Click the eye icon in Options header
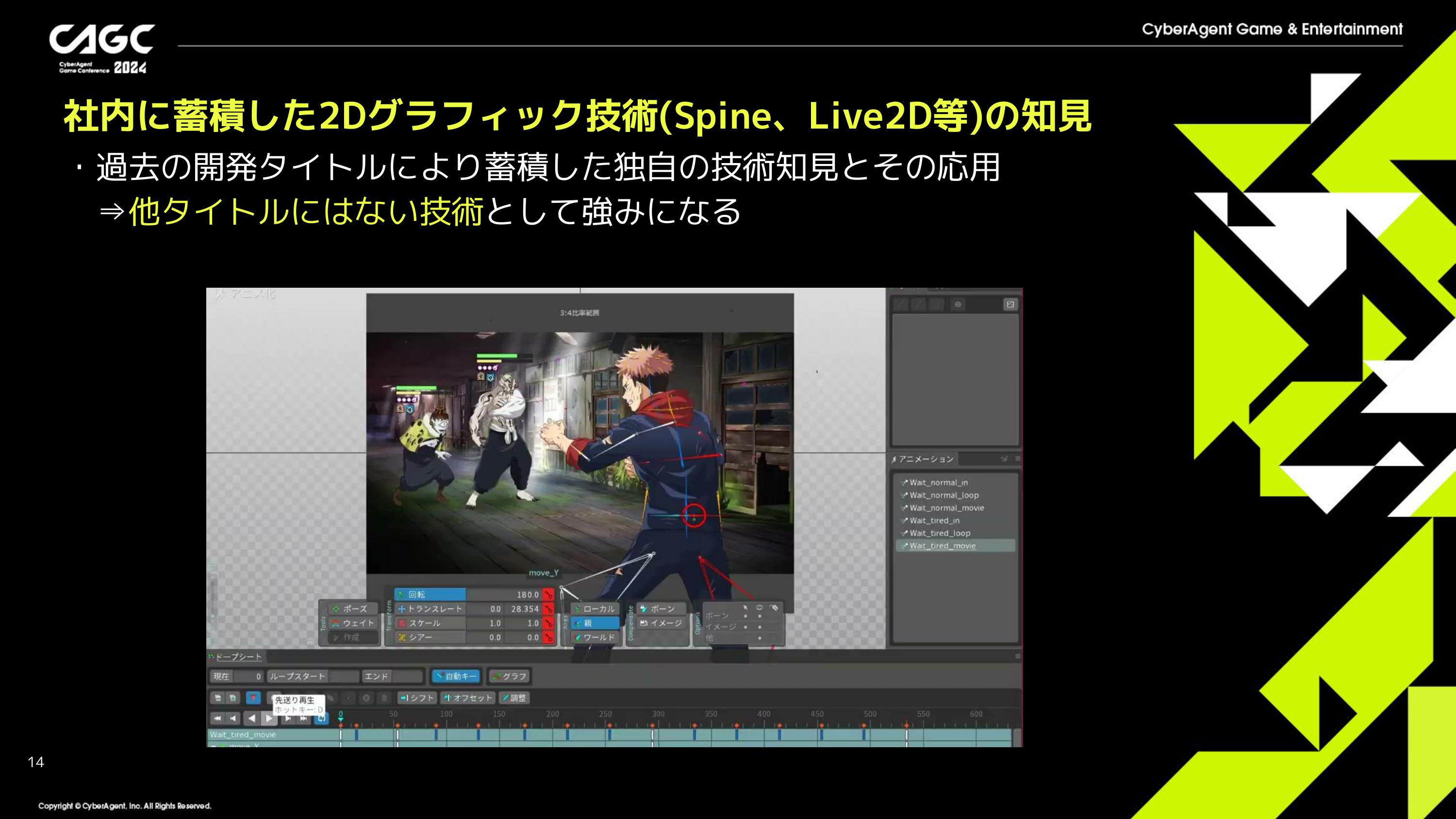The height and width of the screenshot is (819, 1456). 760,607
